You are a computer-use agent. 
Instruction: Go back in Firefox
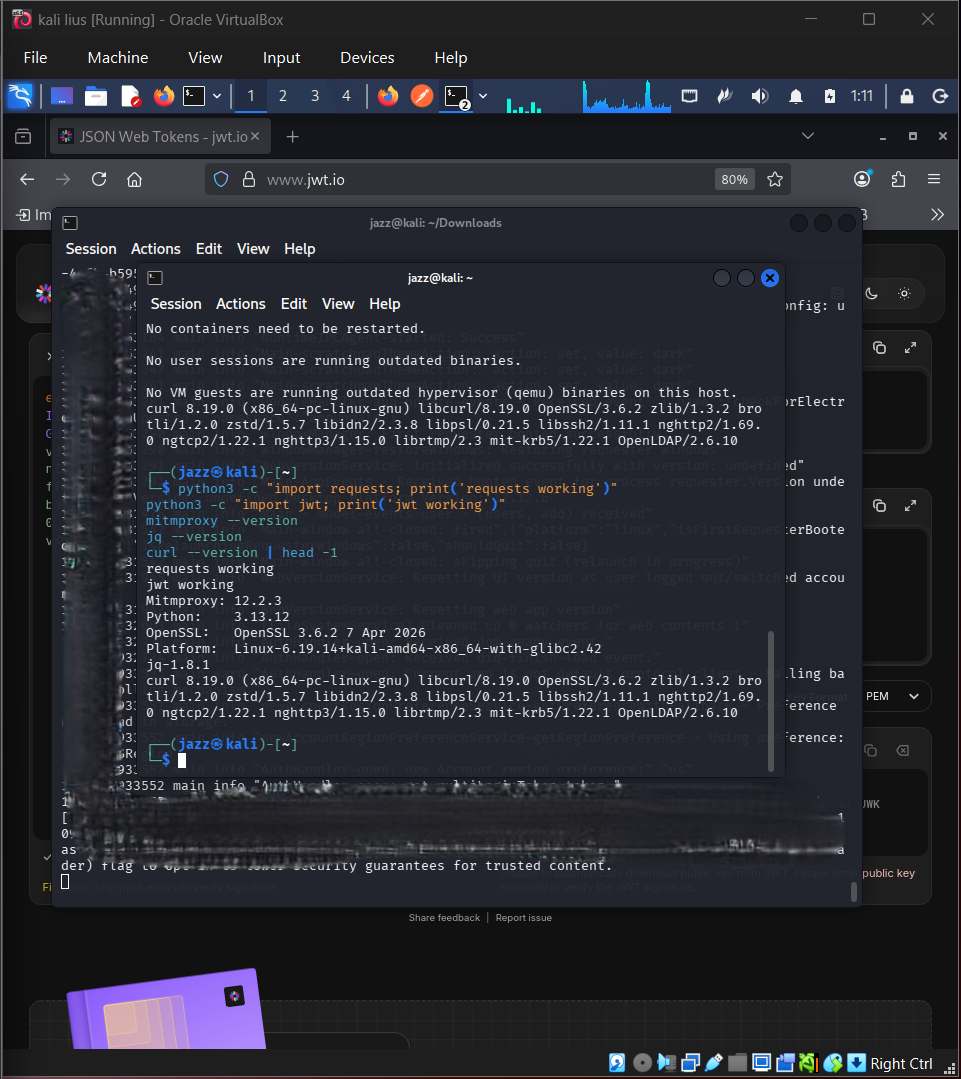27,180
